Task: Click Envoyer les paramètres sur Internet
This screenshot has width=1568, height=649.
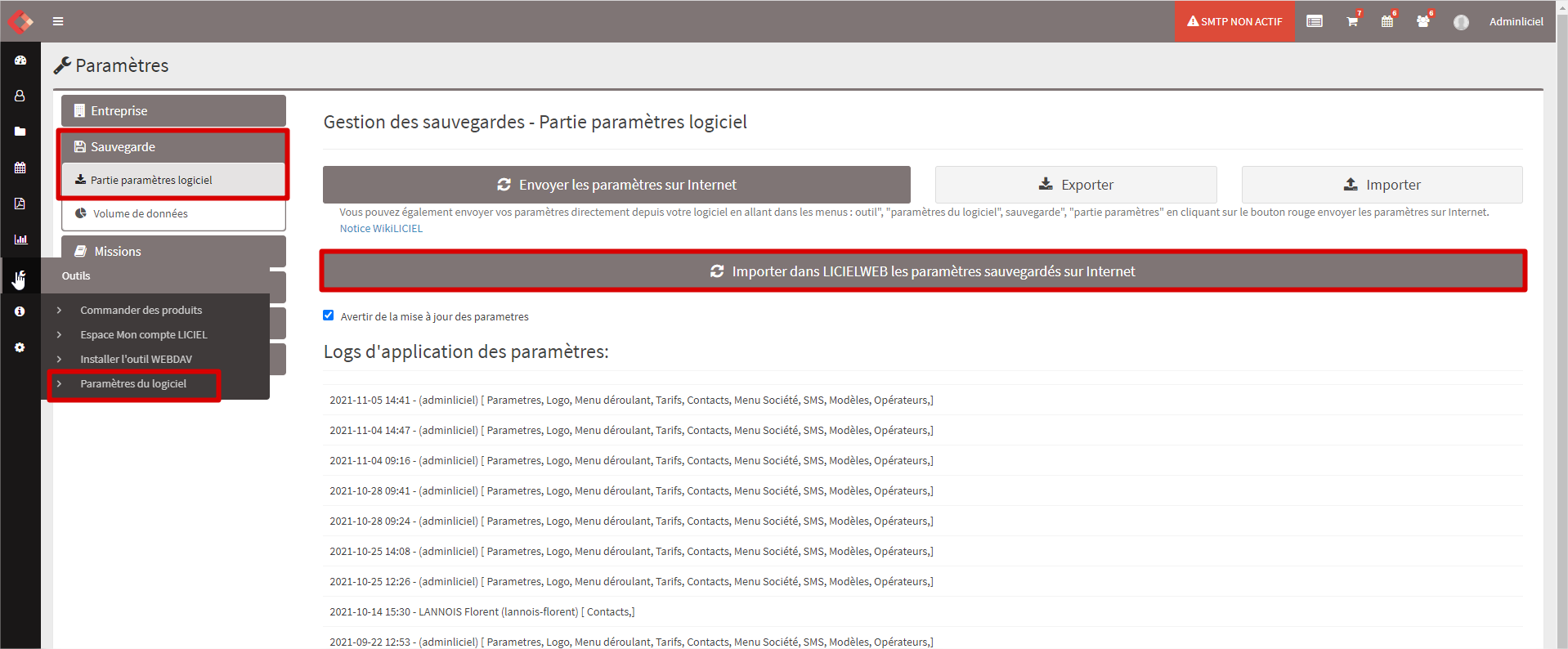Action: pos(616,185)
